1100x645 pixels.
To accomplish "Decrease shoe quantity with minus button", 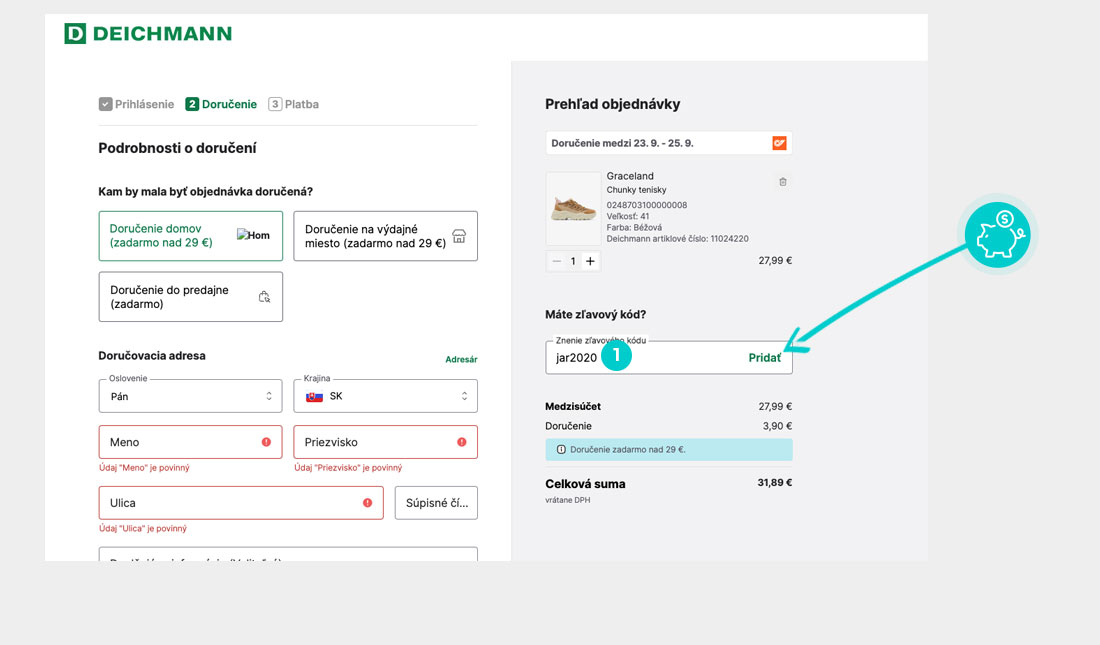I will click(557, 261).
